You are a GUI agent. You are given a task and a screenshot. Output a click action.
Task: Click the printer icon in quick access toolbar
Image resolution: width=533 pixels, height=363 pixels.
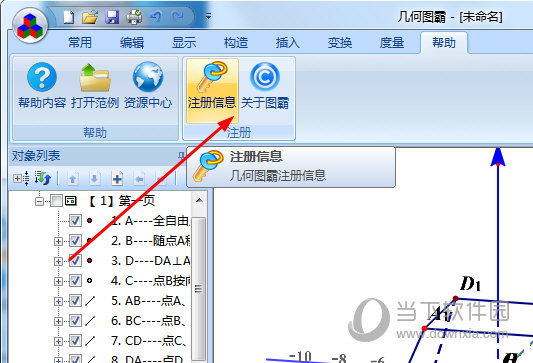[134, 17]
